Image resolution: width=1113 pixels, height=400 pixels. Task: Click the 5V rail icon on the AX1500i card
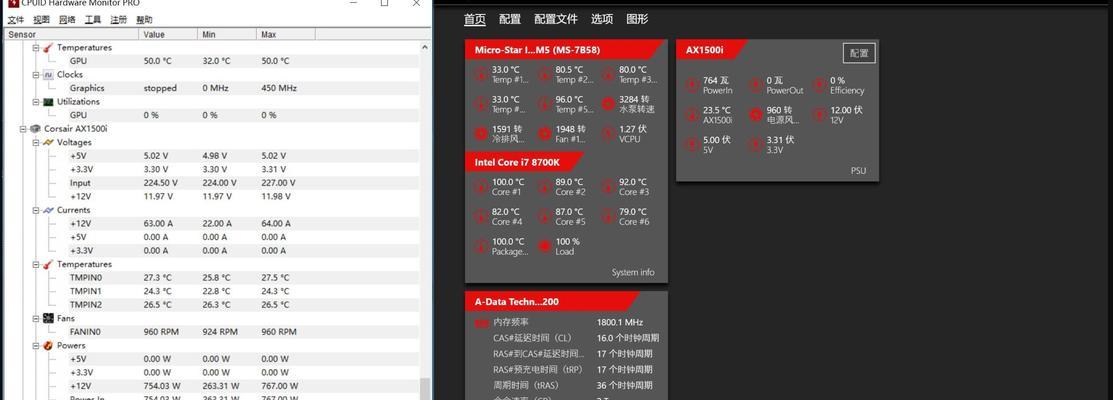tap(692, 145)
